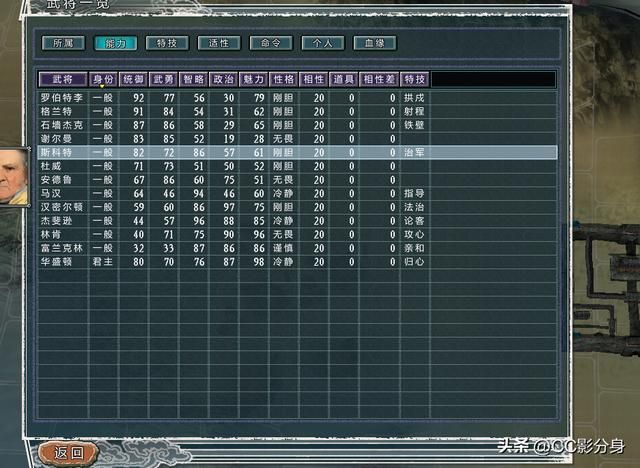The height and width of the screenshot is (468, 640).
Task: Select officer 林肯
Action: pyautogui.click(x=297, y=235)
